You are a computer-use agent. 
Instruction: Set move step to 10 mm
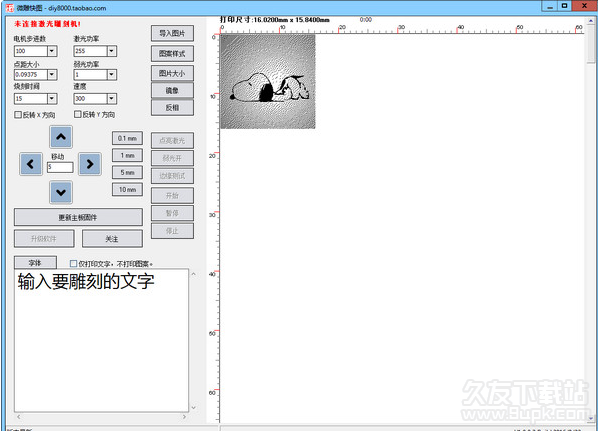(x=127, y=190)
